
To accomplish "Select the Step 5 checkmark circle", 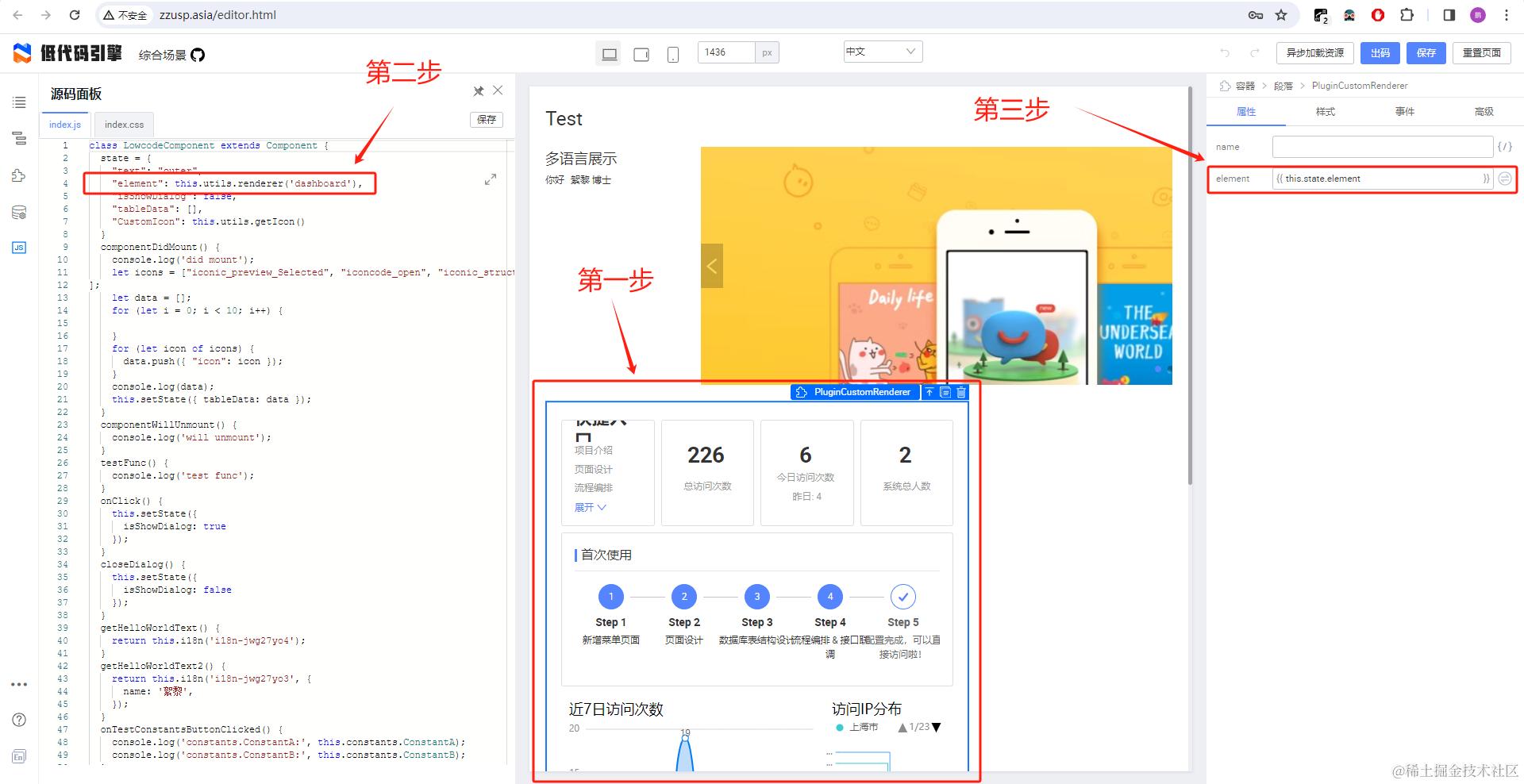I will [903, 596].
